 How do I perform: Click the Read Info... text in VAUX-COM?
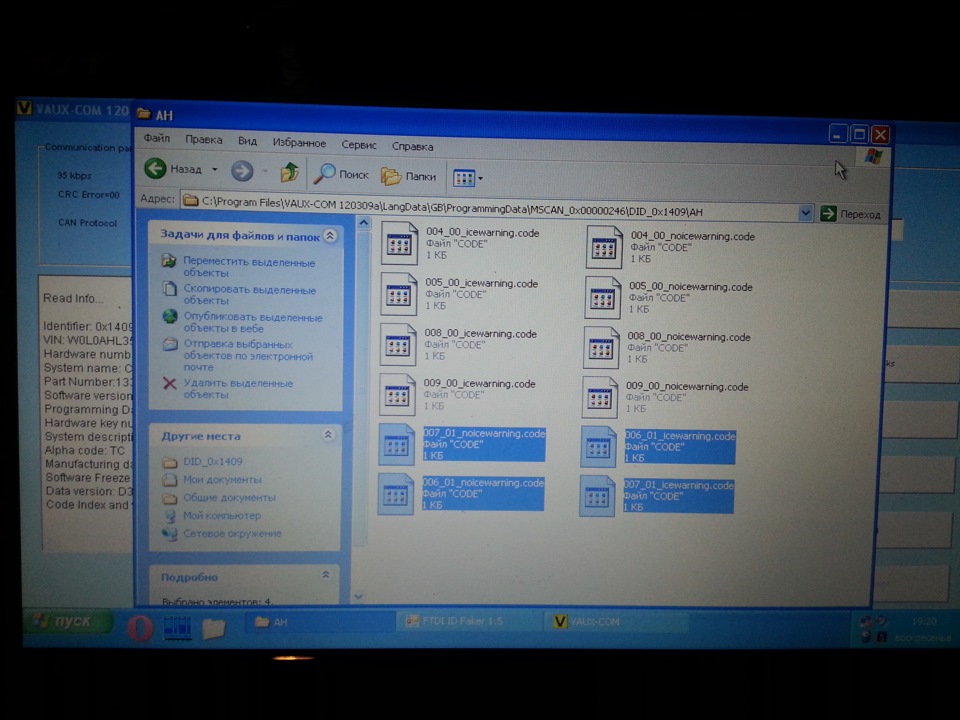coord(73,298)
